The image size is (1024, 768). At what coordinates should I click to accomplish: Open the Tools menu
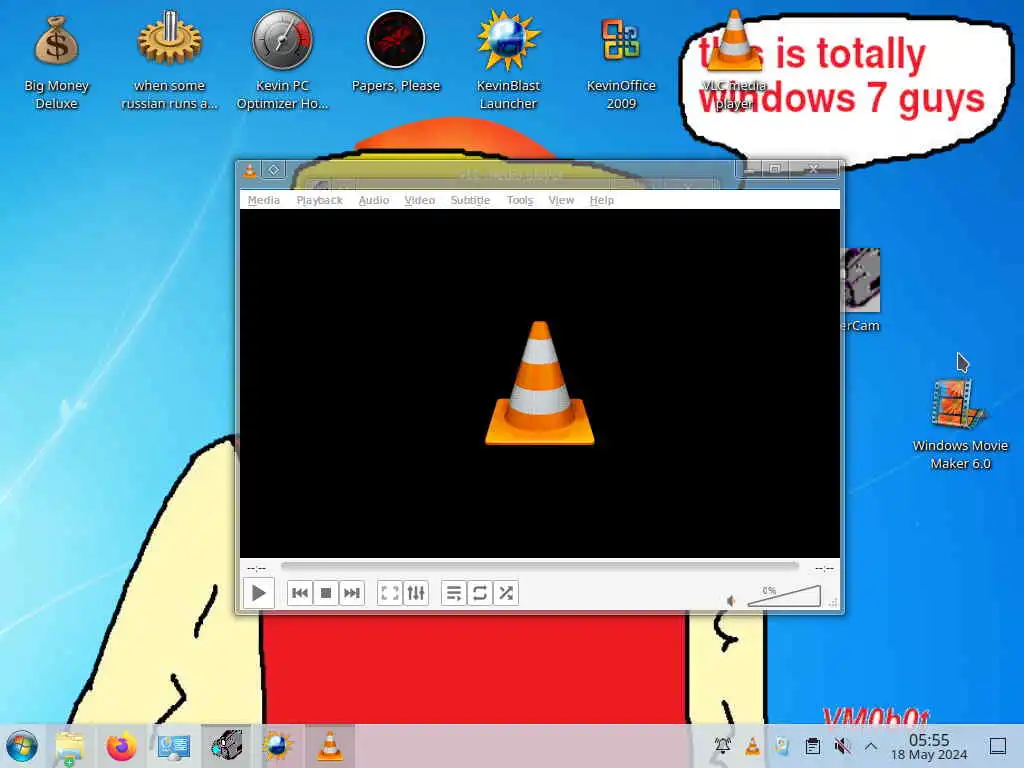point(520,200)
